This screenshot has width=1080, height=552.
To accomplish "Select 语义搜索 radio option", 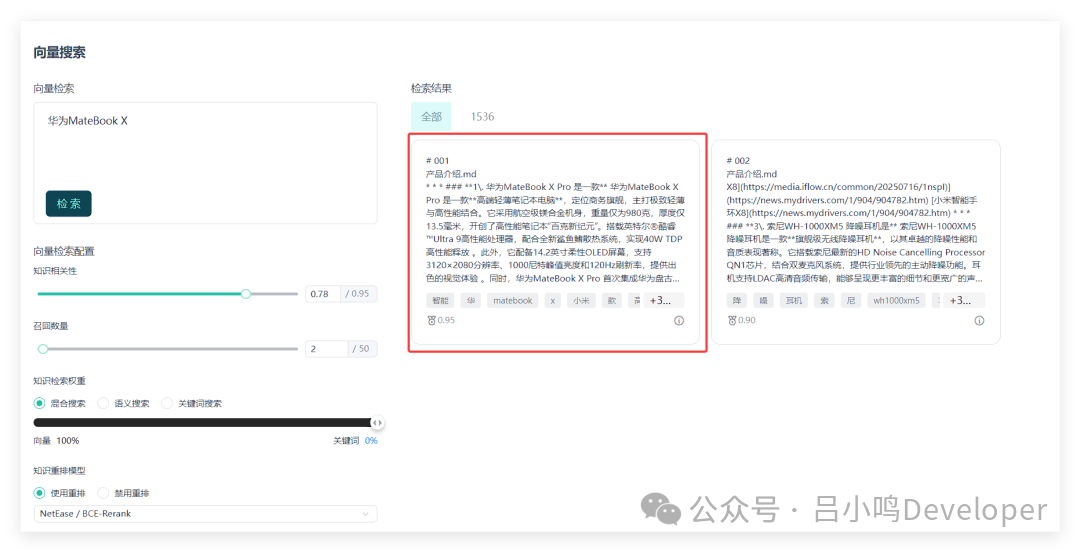I will point(103,403).
